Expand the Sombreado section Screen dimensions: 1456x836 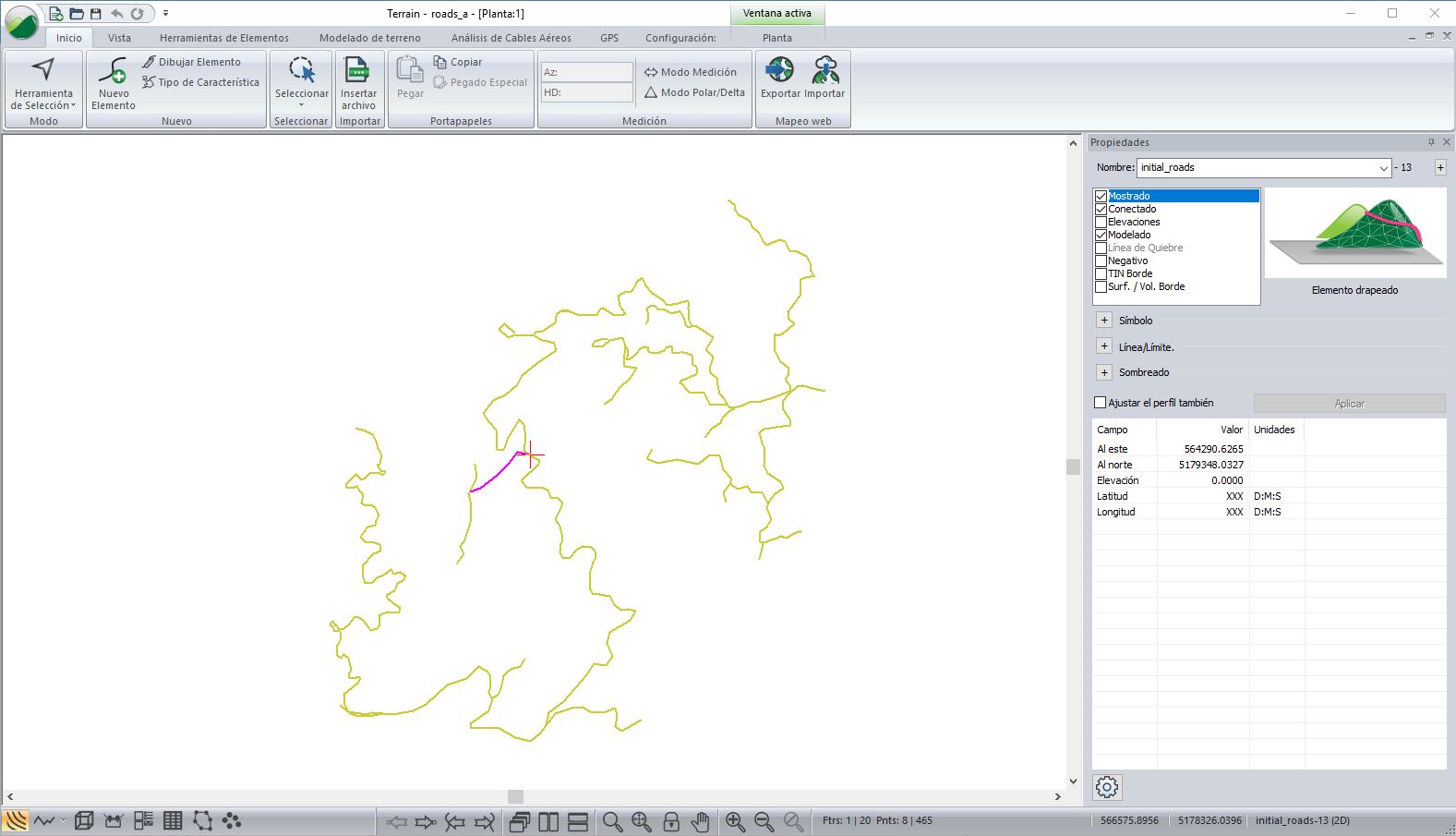click(x=1104, y=372)
